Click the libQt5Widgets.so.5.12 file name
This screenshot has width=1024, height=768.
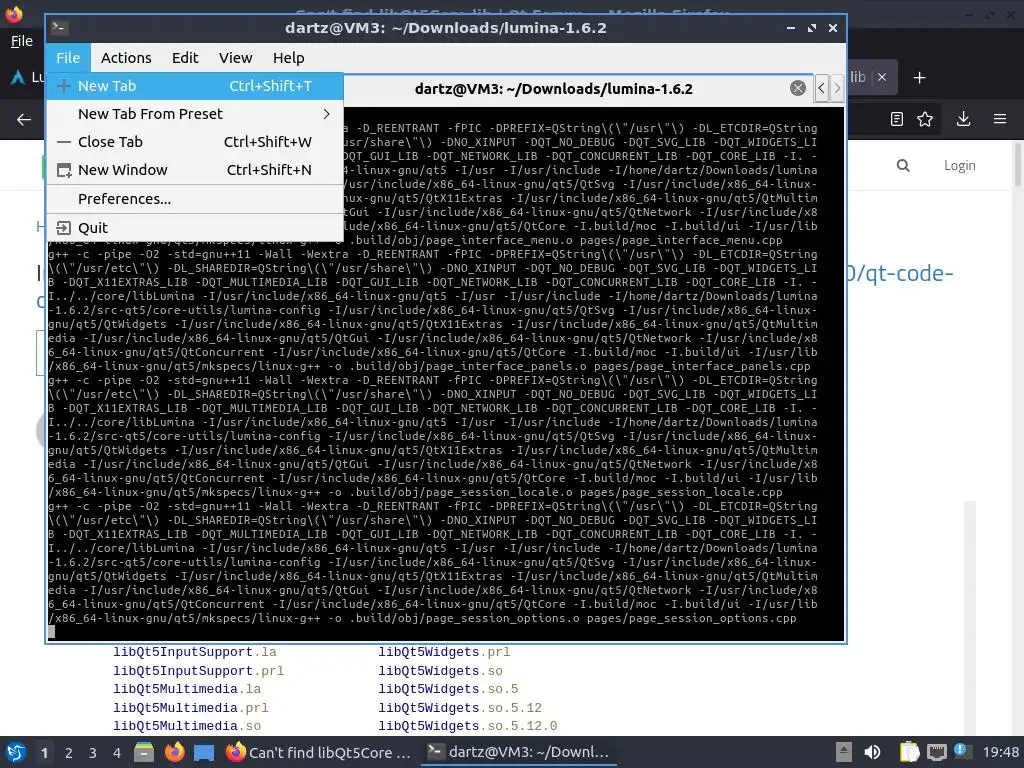point(460,708)
